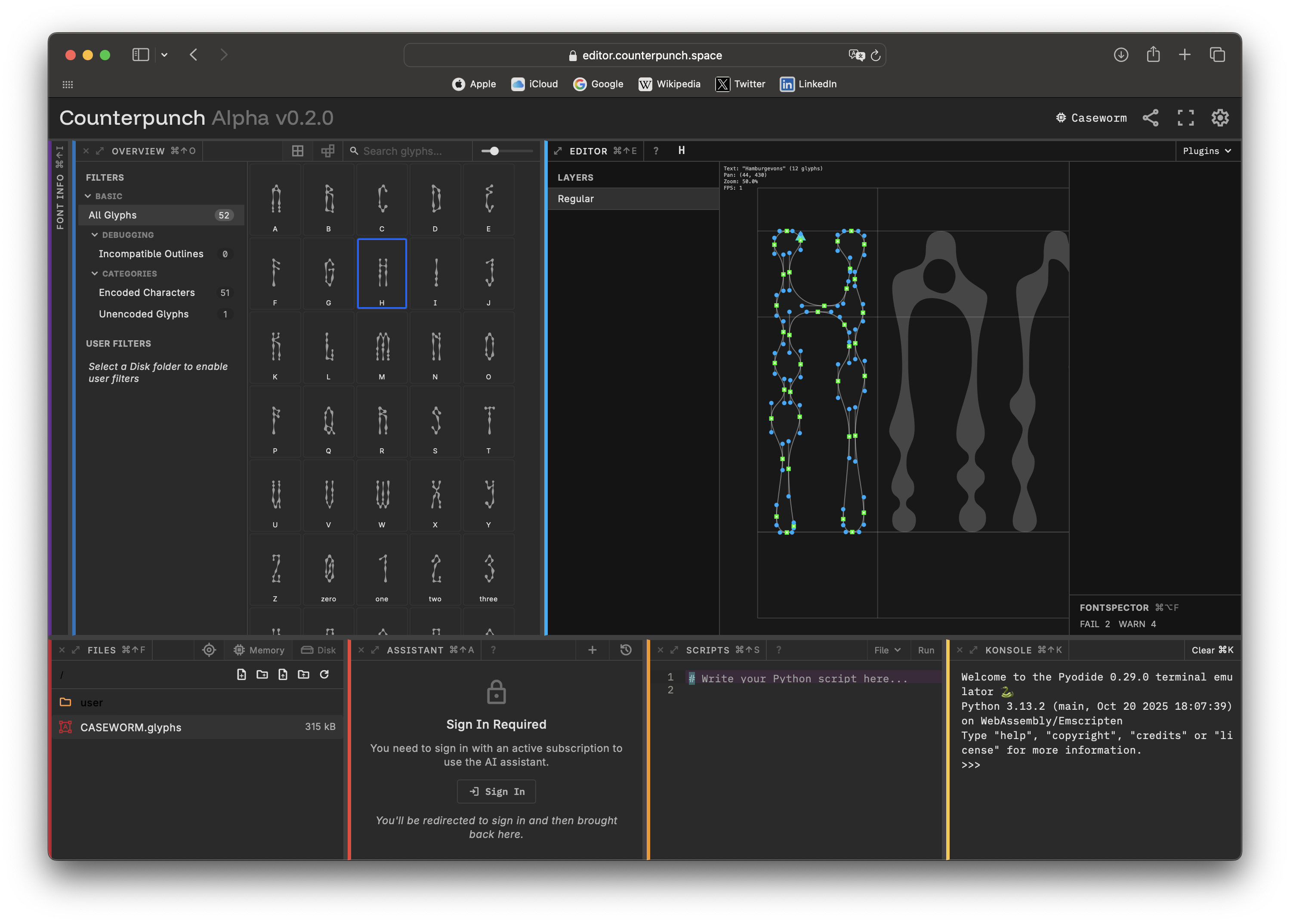
Task: Switch file storage to Disk
Action: pyautogui.click(x=318, y=650)
